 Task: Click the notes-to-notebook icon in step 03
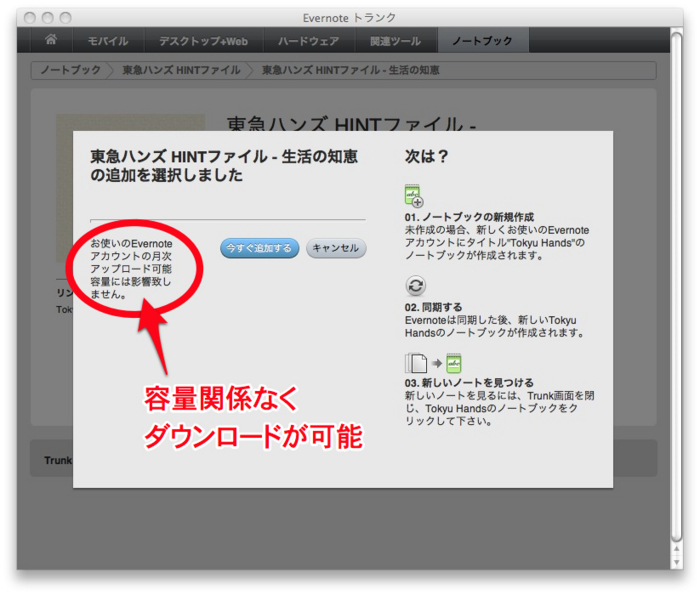pyautogui.click(x=433, y=363)
